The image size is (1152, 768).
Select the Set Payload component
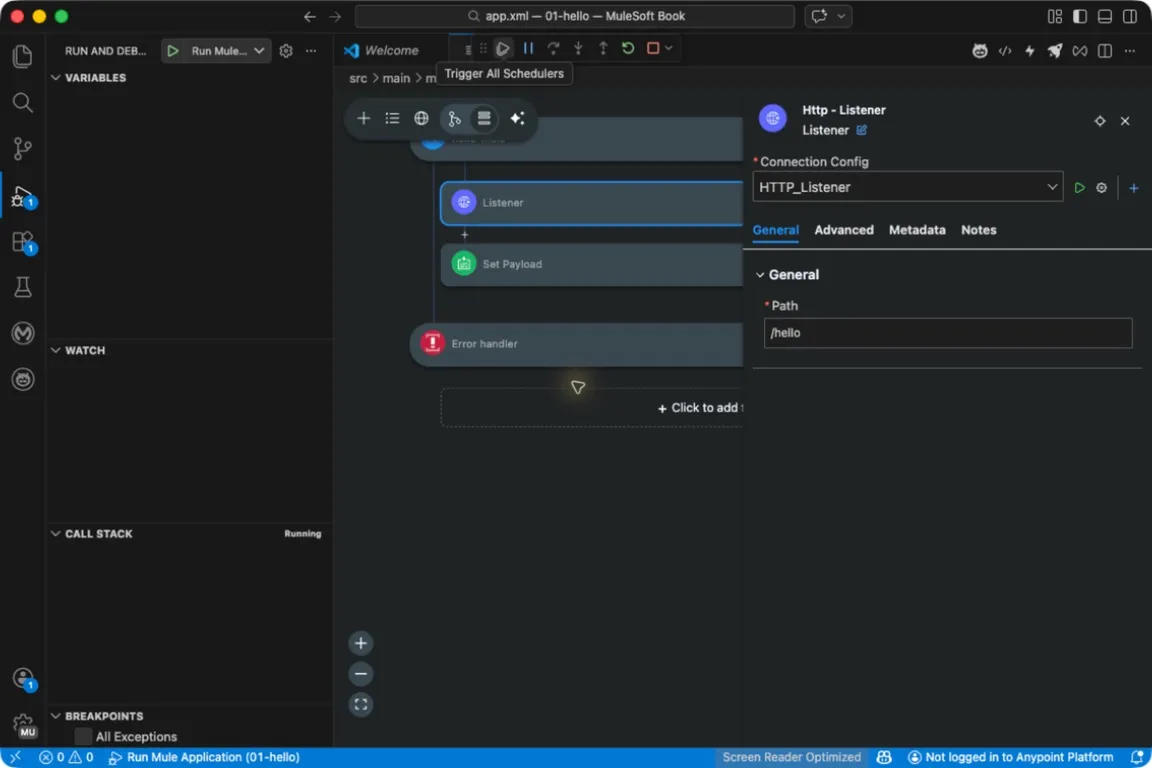[x=591, y=265]
